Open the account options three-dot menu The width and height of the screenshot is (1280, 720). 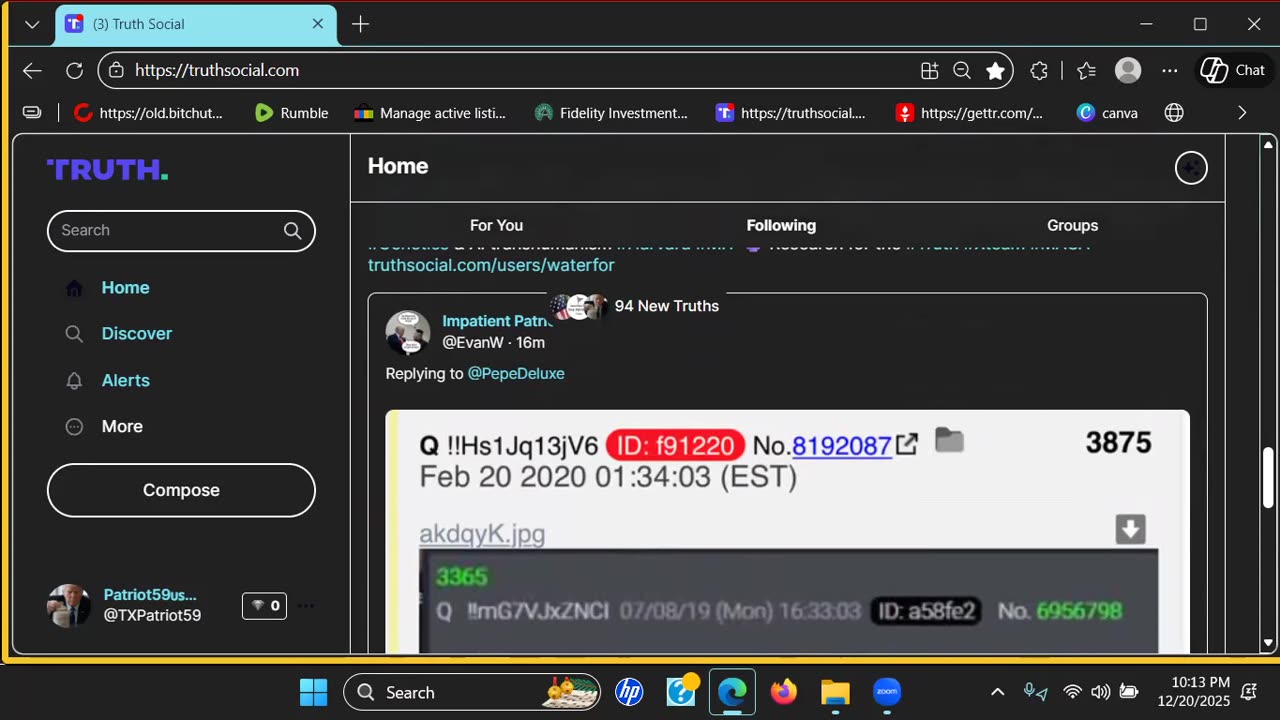click(306, 606)
